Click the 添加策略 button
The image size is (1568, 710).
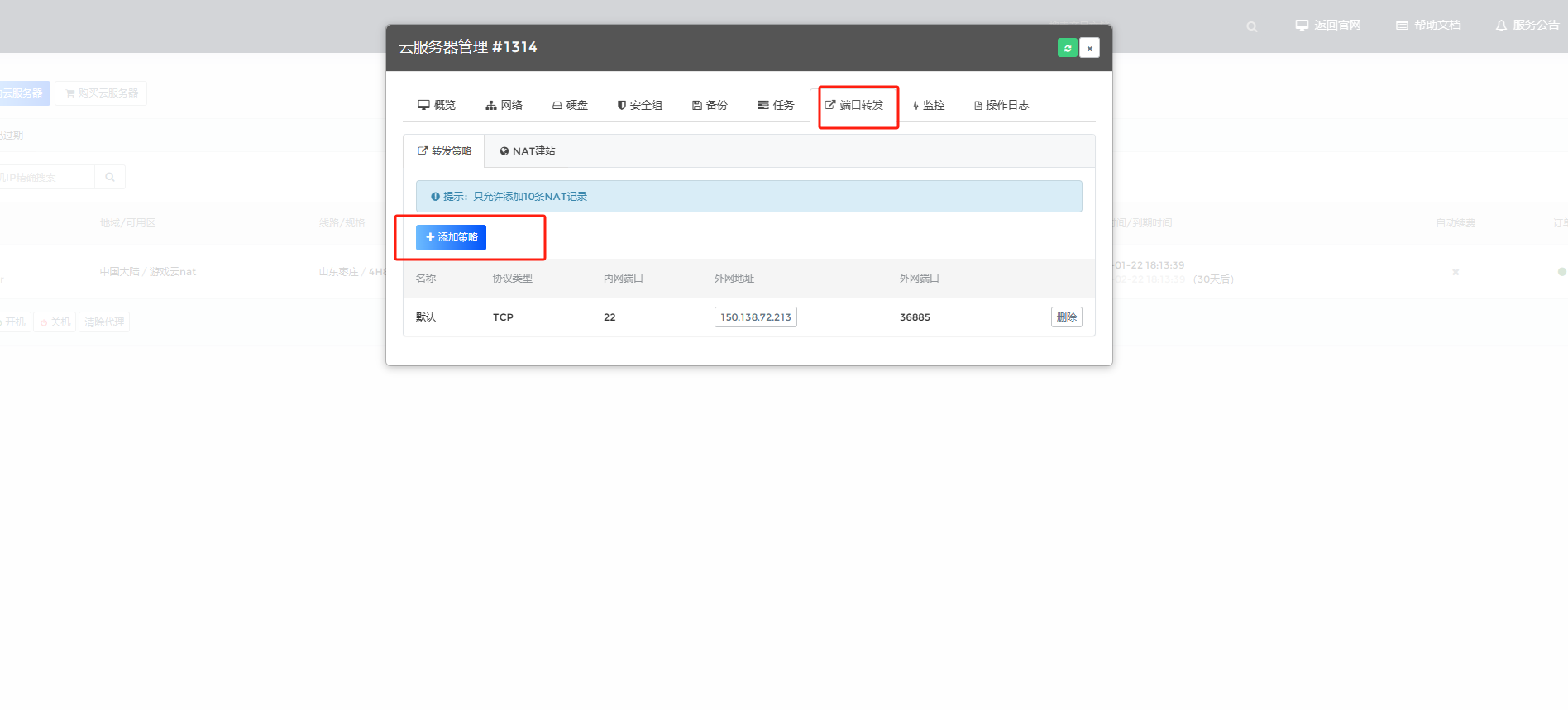[451, 237]
